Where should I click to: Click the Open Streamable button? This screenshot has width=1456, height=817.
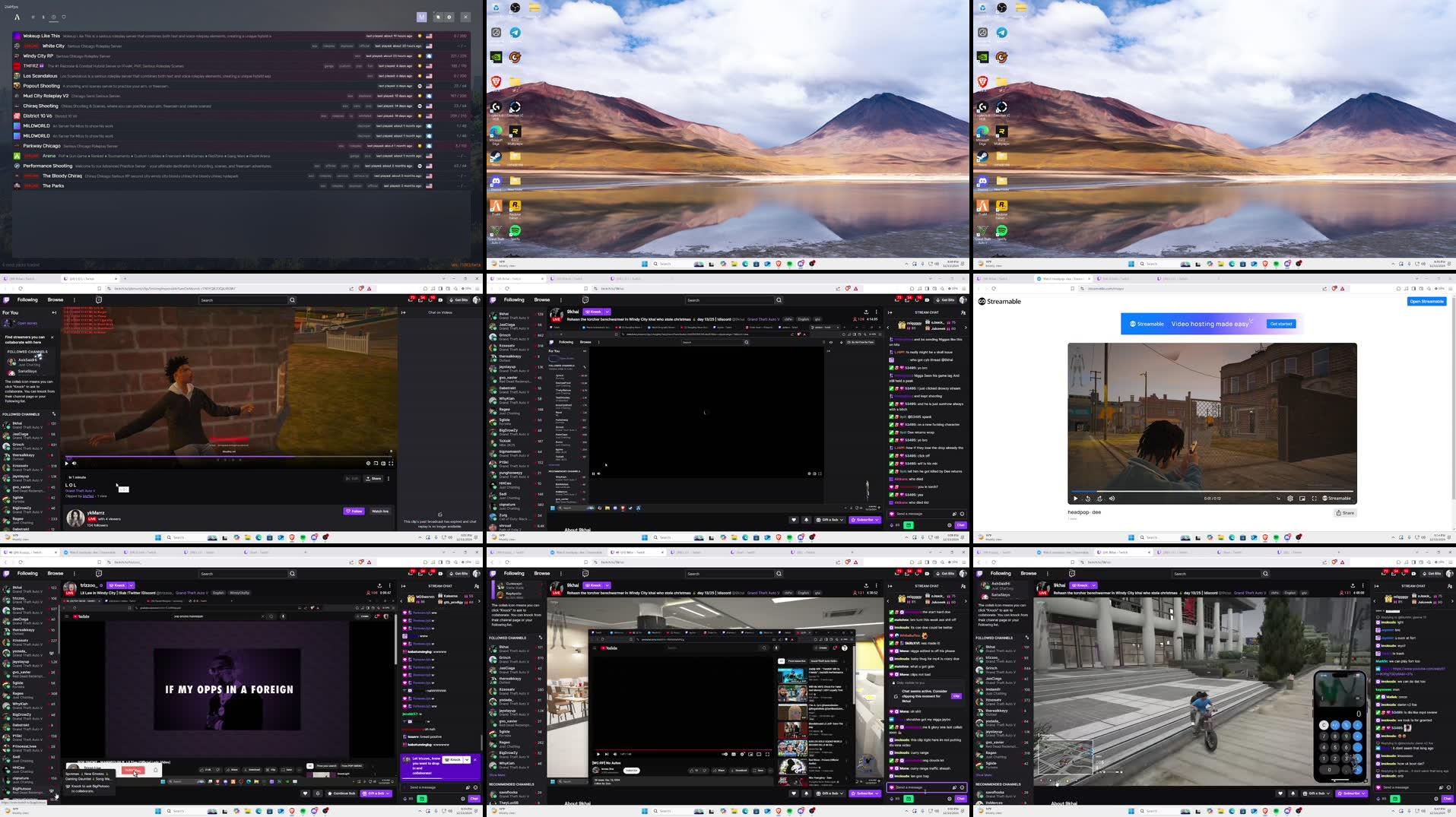click(x=1426, y=302)
